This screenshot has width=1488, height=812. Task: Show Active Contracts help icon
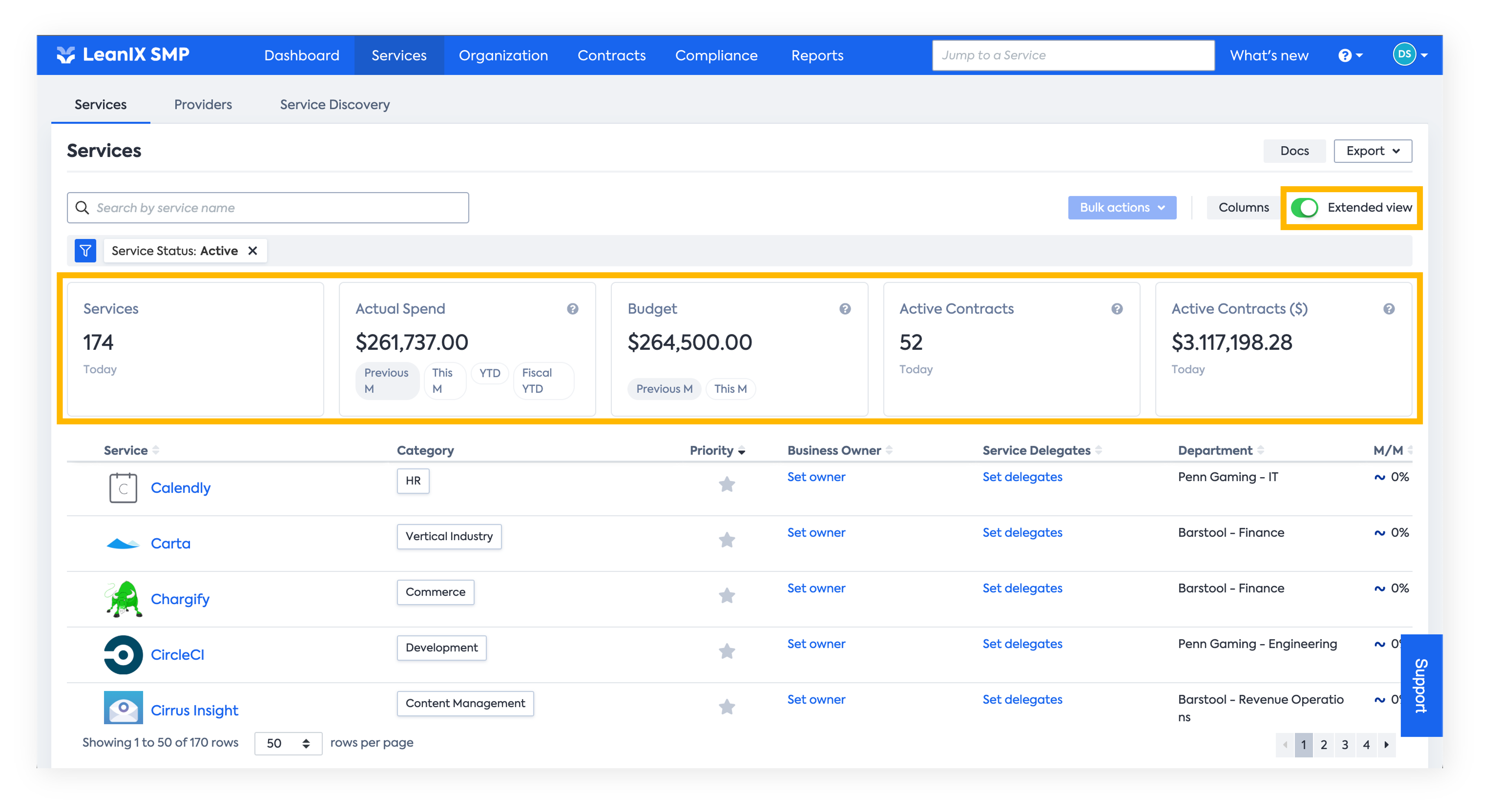[x=1117, y=309]
